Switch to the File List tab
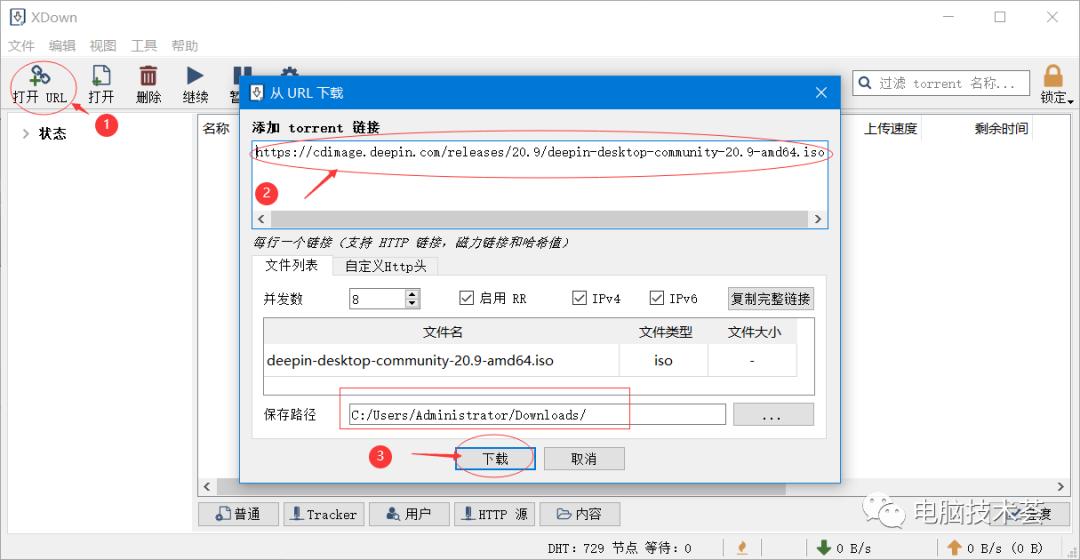Screen dimensions: 1080x560 (292, 265)
